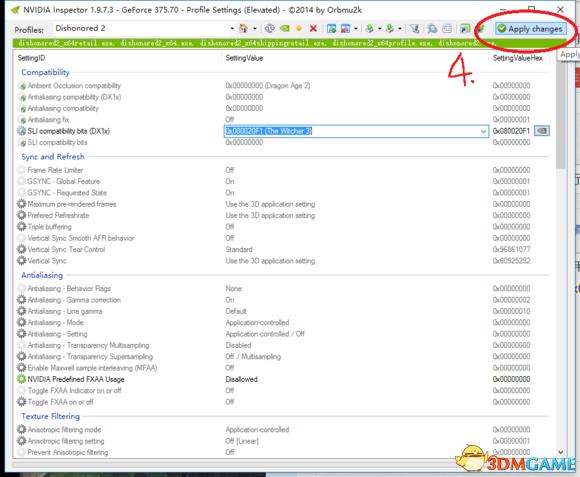Click the 0x96861077 hex value
The height and width of the screenshot is (477, 580).
511,249
